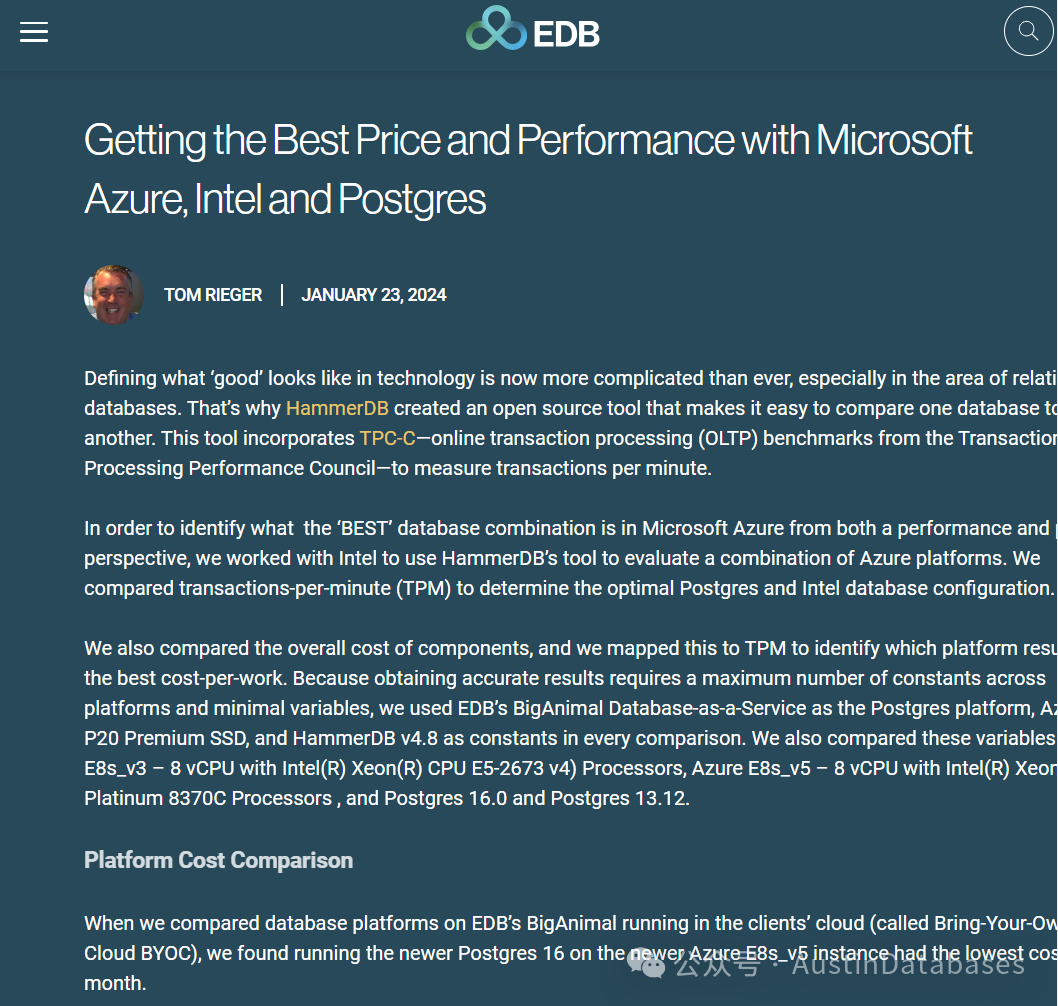Open Tom Rieger's author photo
This screenshot has width=1058, height=1006.
pyautogui.click(x=113, y=295)
